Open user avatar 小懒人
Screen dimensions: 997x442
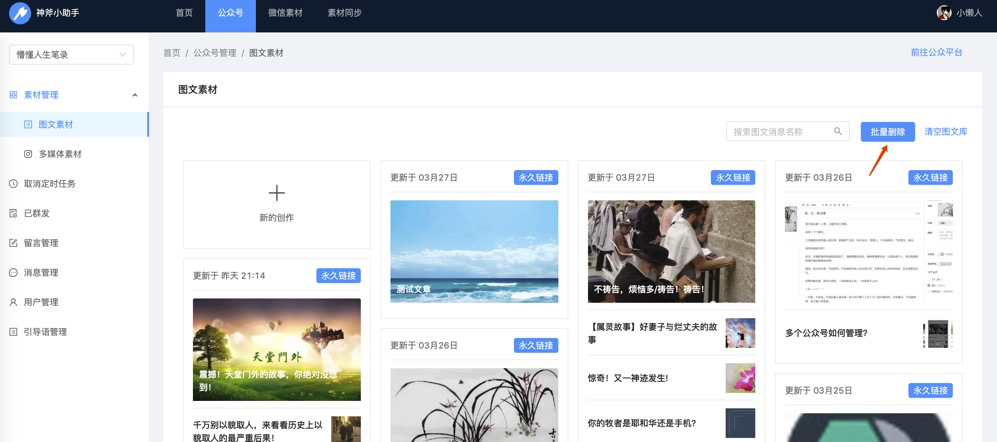(944, 13)
